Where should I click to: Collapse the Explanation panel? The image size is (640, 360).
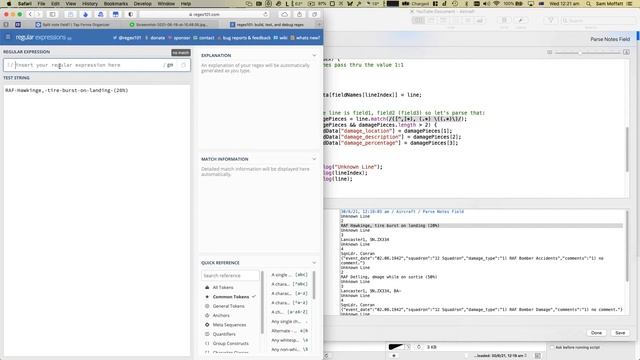coord(314,55)
